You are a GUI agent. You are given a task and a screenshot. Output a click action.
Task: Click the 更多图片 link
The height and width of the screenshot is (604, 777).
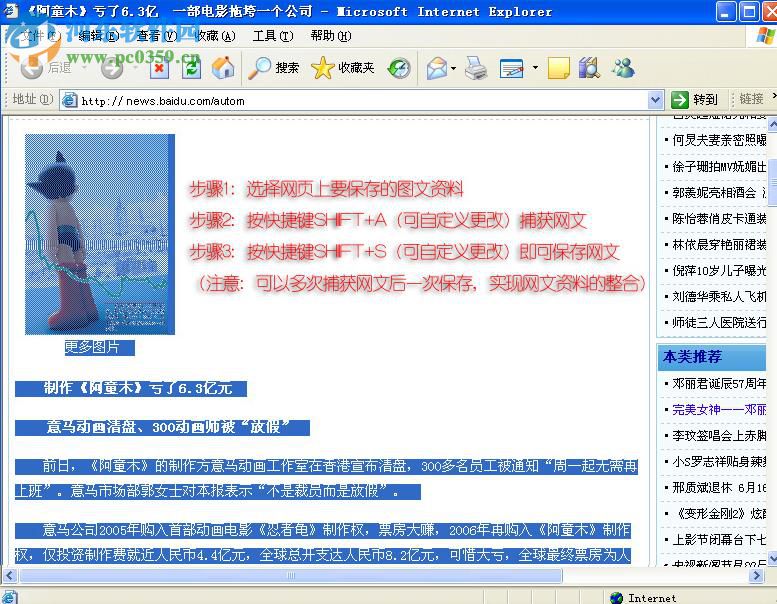pyautogui.click(x=93, y=347)
